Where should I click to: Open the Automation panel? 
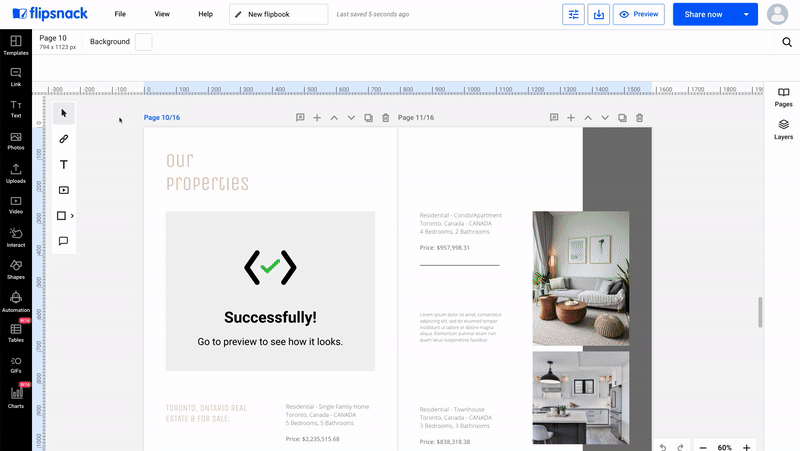(16, 302)
